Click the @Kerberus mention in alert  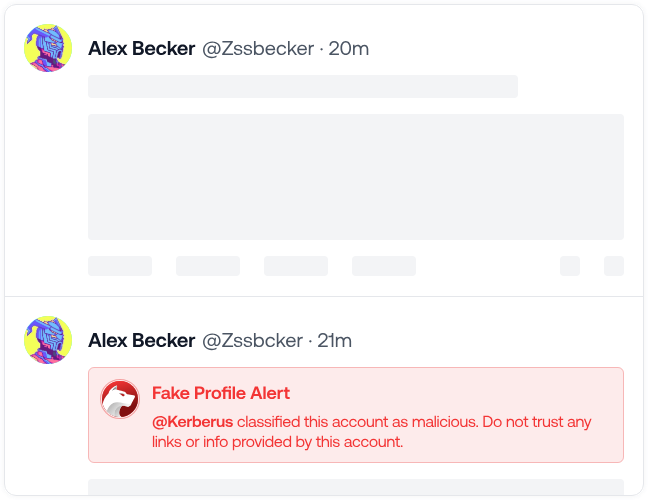tap(192, 422)
